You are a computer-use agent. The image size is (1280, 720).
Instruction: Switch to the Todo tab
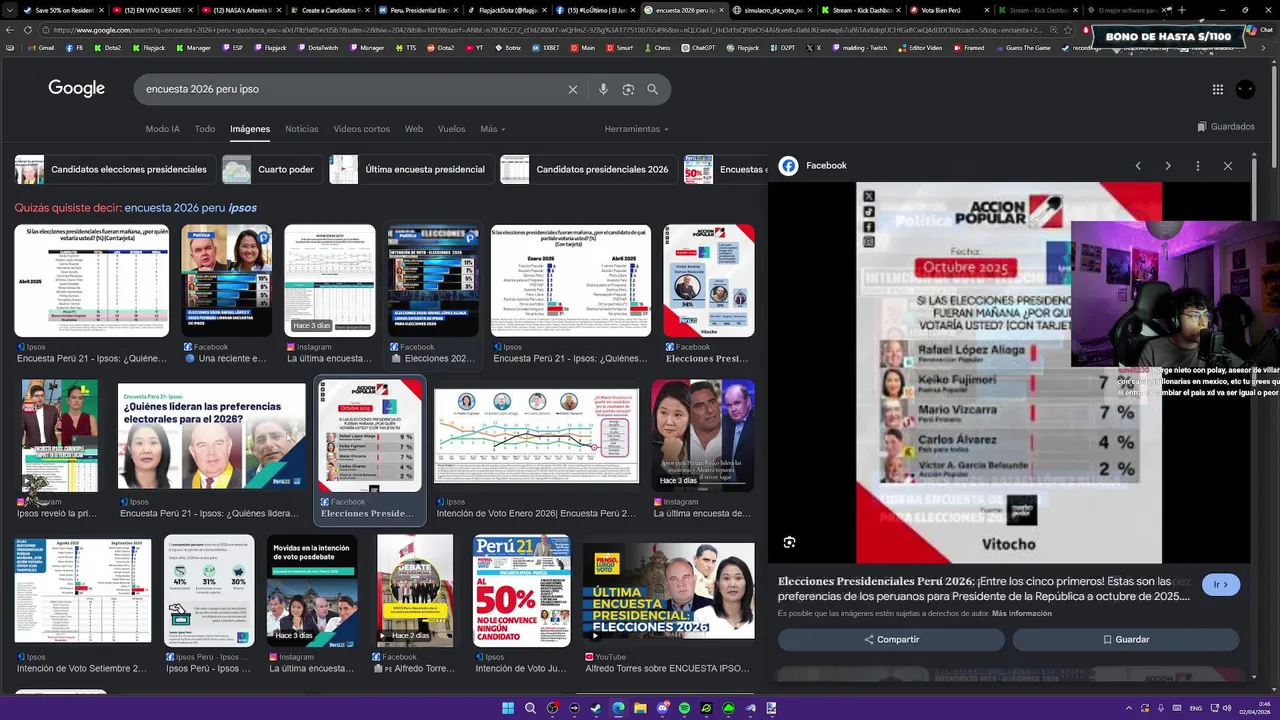pyautogui.click(x=205, y=129)
